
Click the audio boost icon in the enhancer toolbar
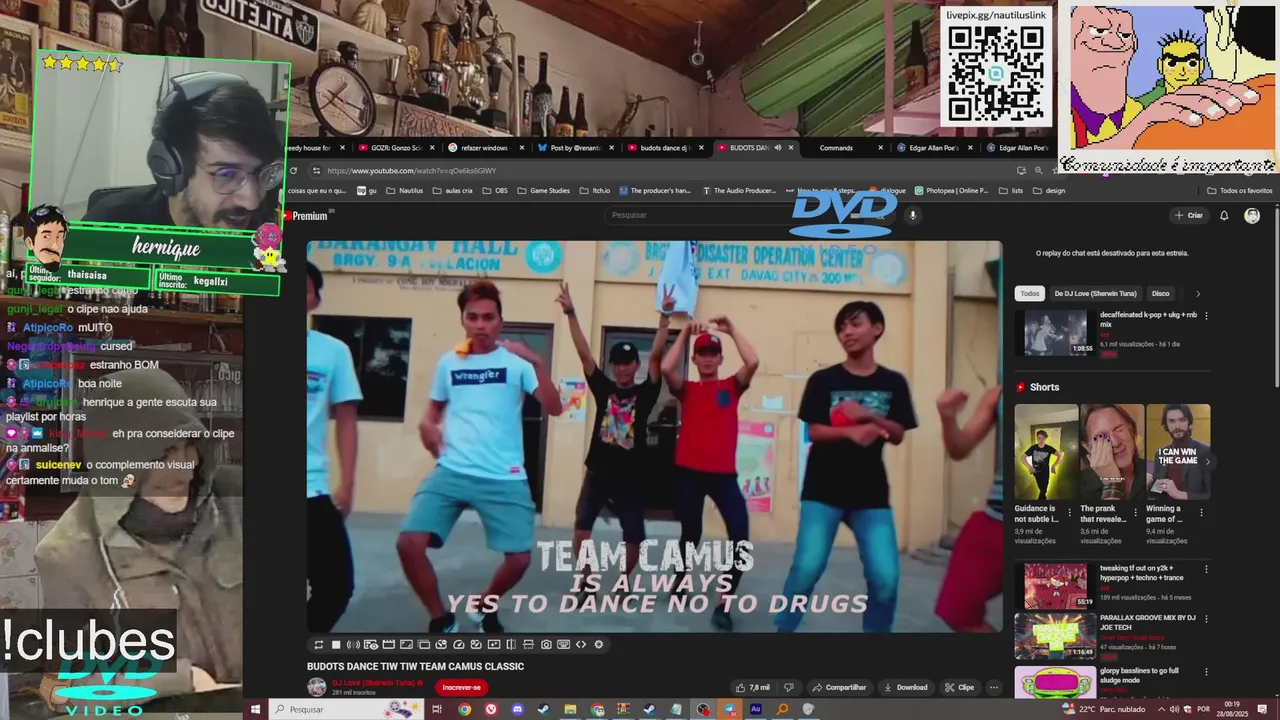(353, 645)
